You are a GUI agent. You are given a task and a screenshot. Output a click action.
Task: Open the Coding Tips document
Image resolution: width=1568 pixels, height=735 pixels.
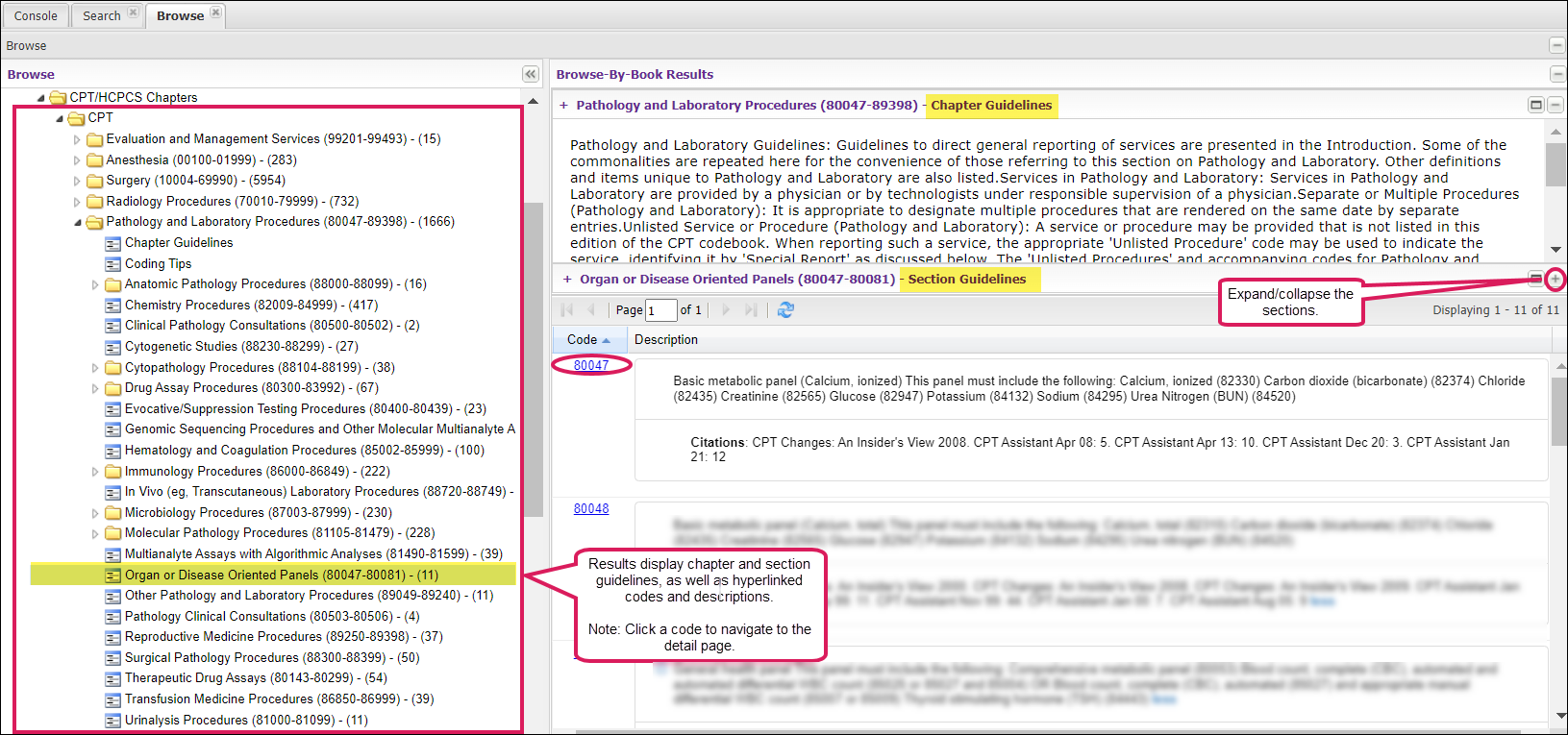tap(158, 263)
